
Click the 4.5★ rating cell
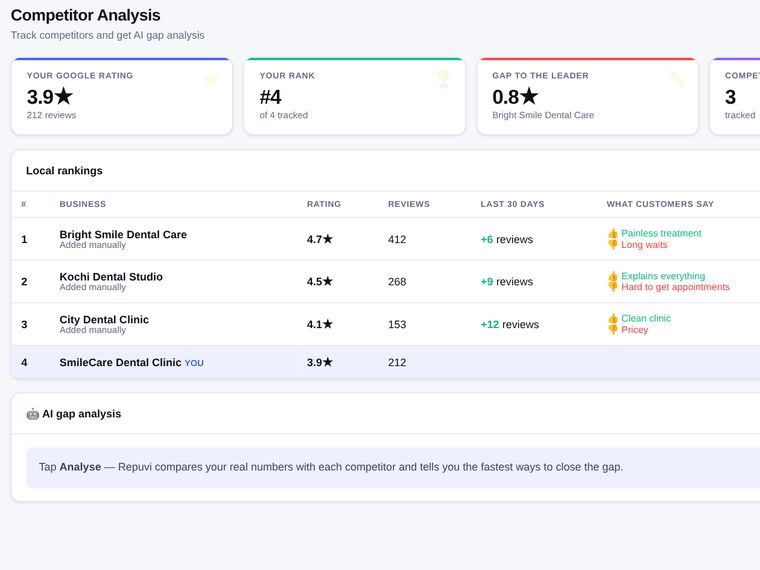(320, 282)
